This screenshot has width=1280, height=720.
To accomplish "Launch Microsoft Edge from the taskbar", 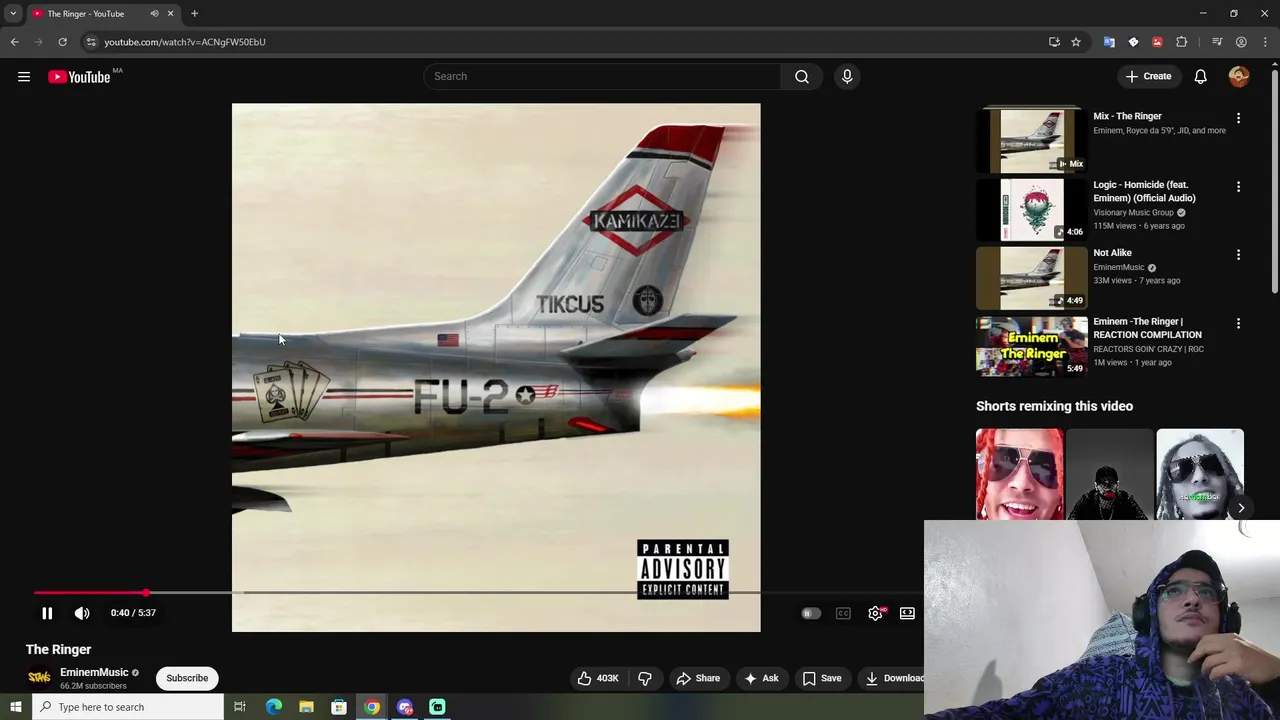I will [274, 707].
